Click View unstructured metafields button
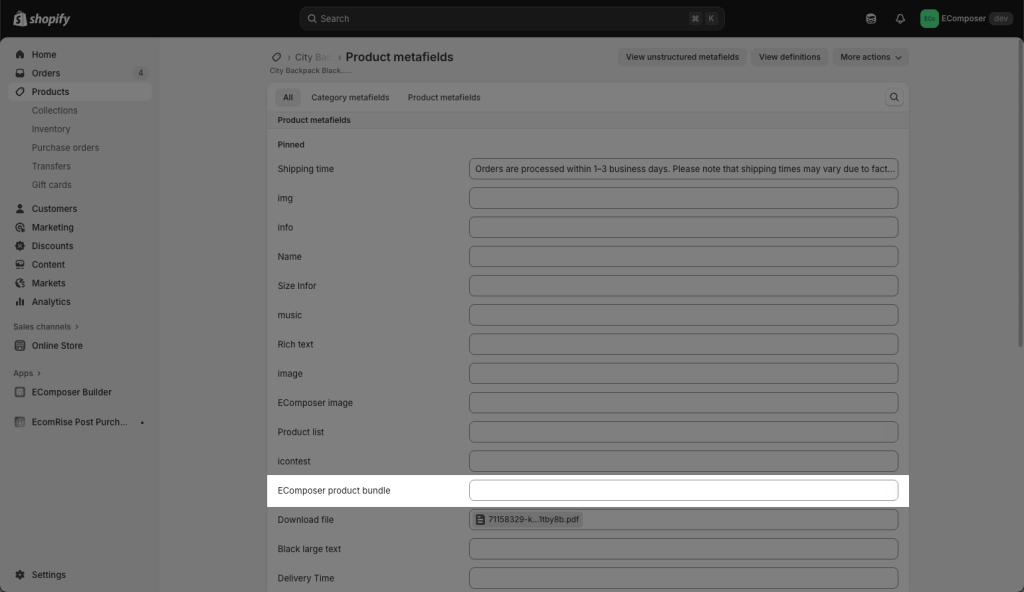The height and width of the screenshot is (592, 1024). pyautogui.click(x=682, y=57)
